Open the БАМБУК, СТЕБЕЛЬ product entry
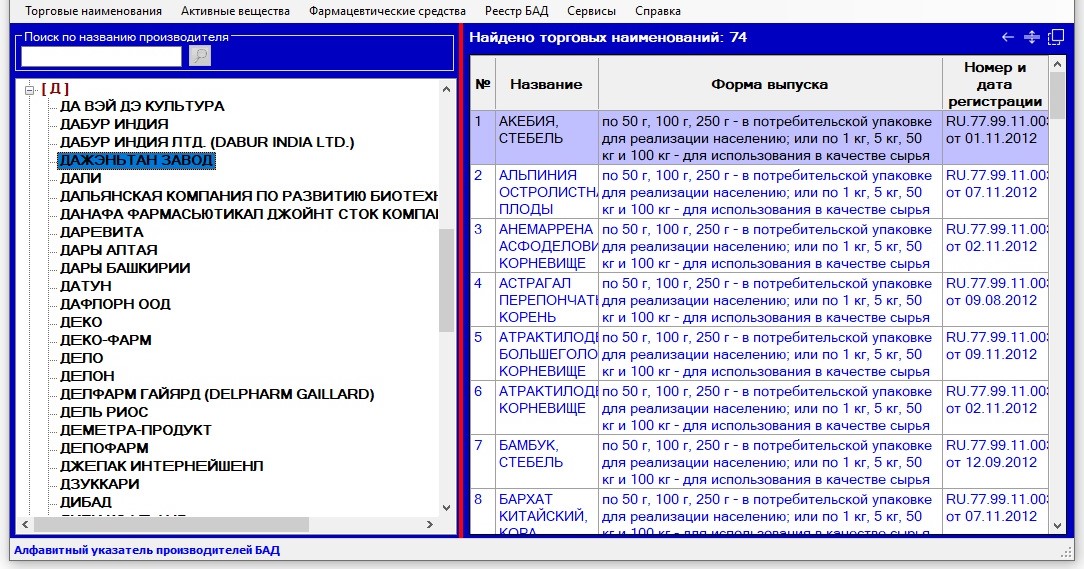 [x=530, y=454]
